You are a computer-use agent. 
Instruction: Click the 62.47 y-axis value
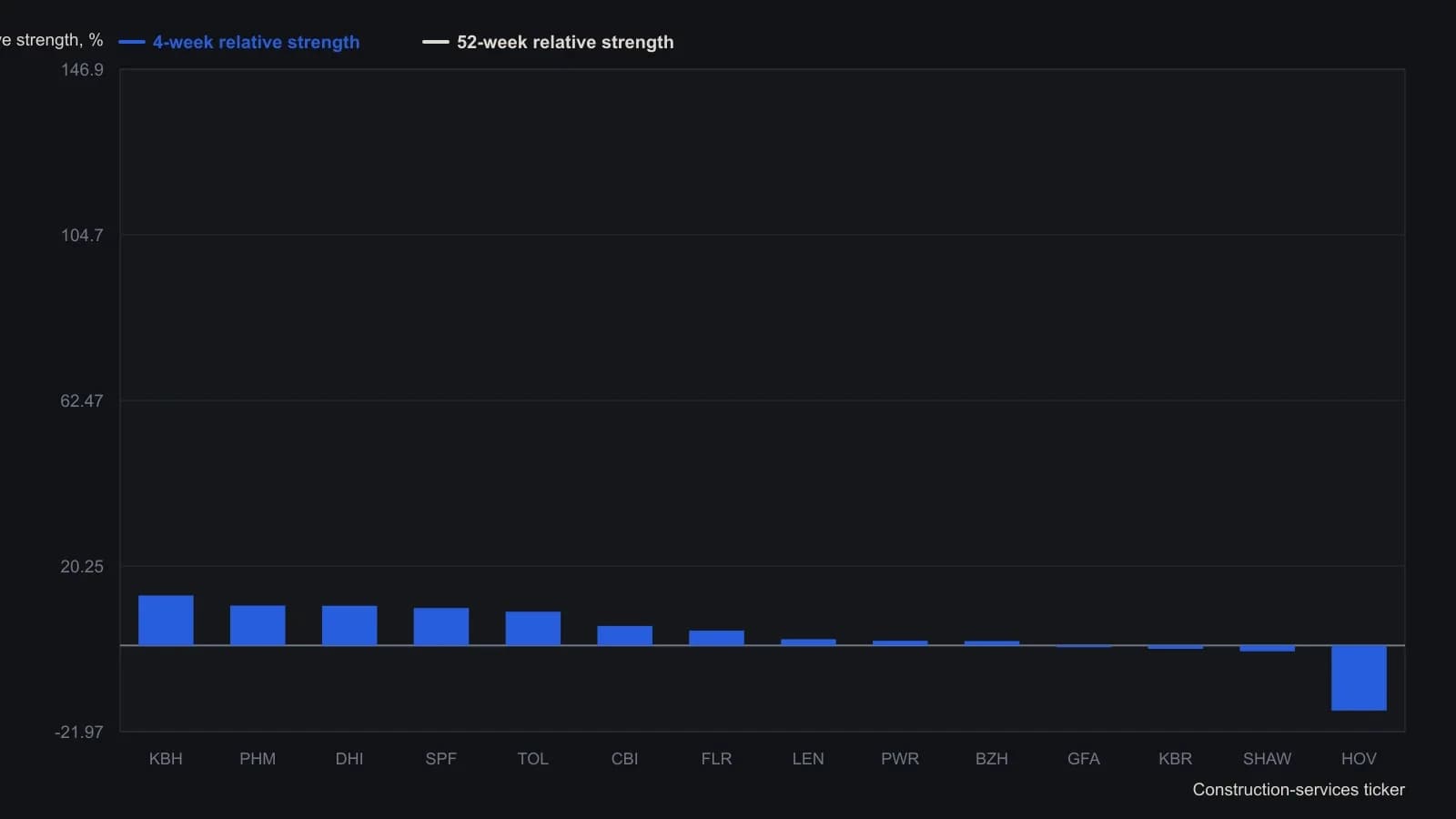(82, 401)
